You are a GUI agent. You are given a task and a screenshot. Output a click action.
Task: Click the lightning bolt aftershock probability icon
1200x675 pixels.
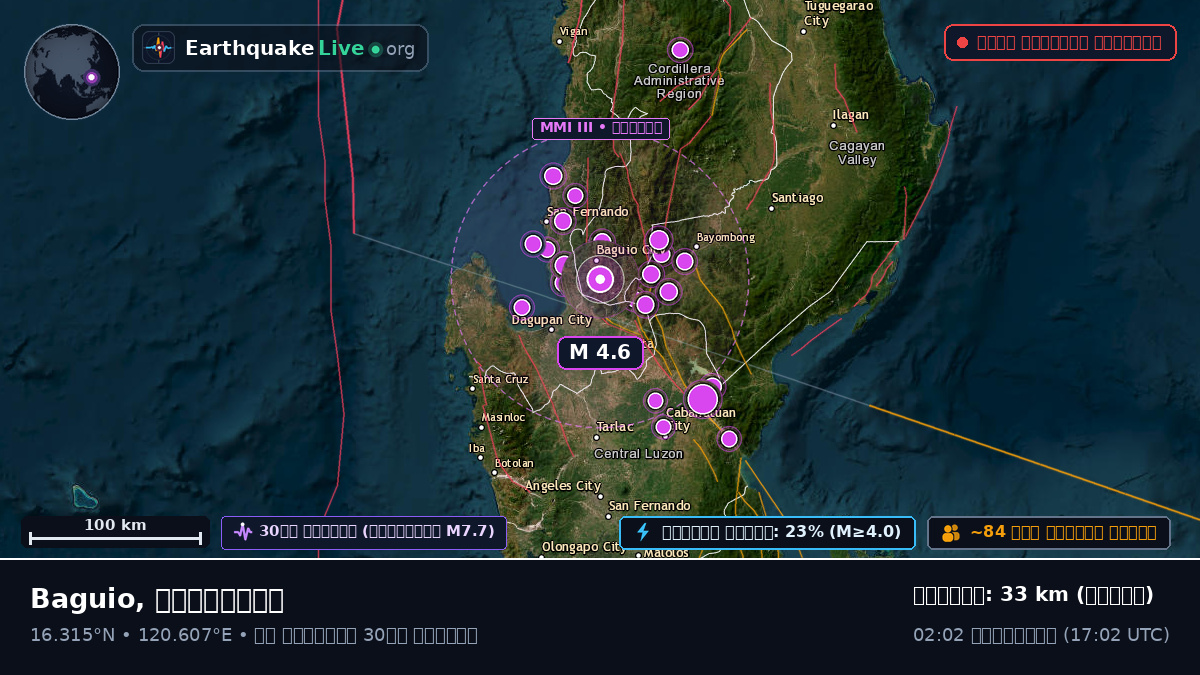click(643, 532)
